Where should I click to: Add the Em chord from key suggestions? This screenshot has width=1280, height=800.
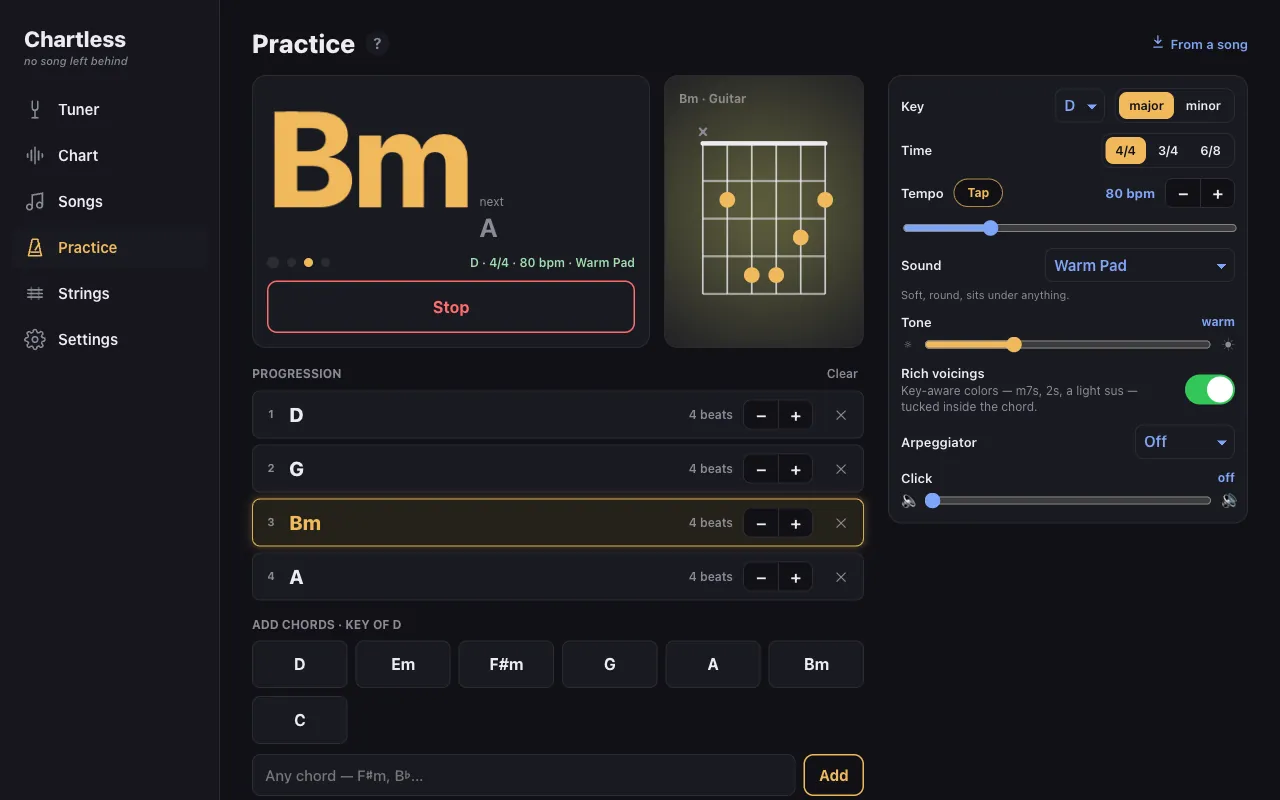point(403,664)
